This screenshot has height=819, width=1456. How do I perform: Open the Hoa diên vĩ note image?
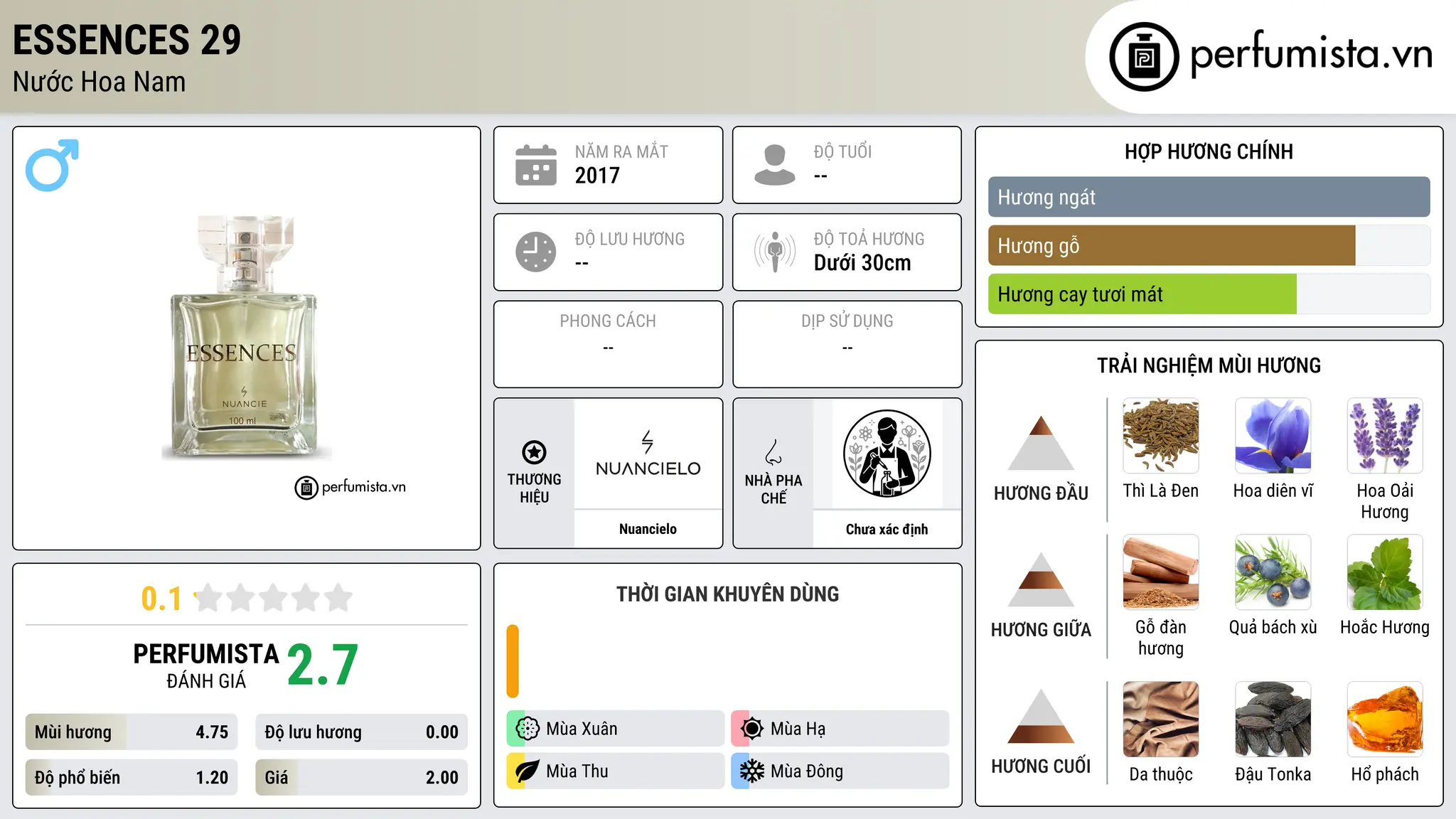point(1273,436)
